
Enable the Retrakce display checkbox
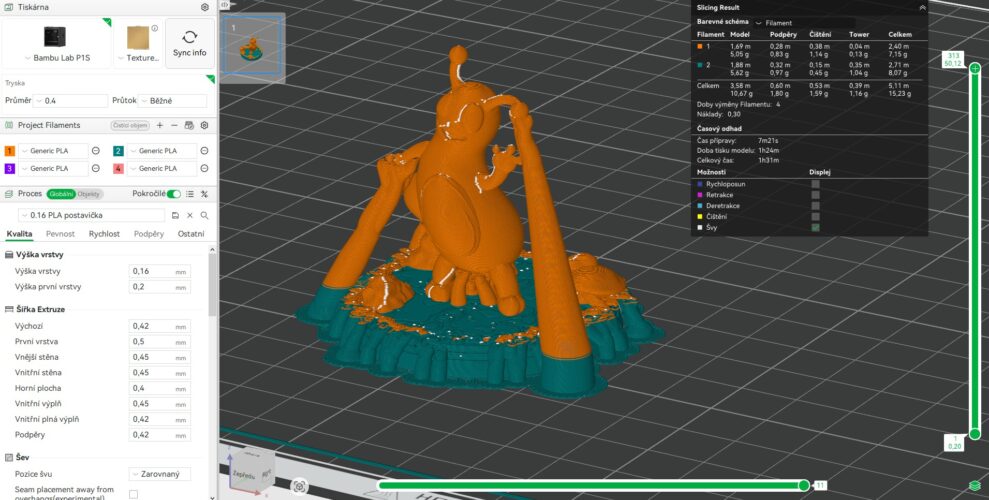(x=816, y=195)
